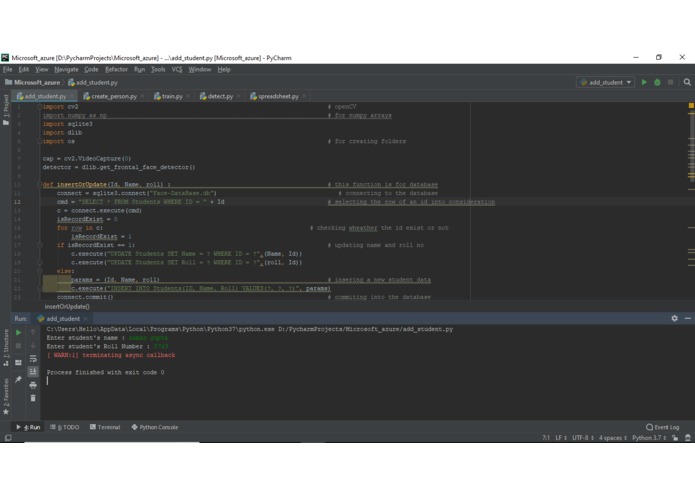Rerun add_student in the Run panel

(18, 332)
